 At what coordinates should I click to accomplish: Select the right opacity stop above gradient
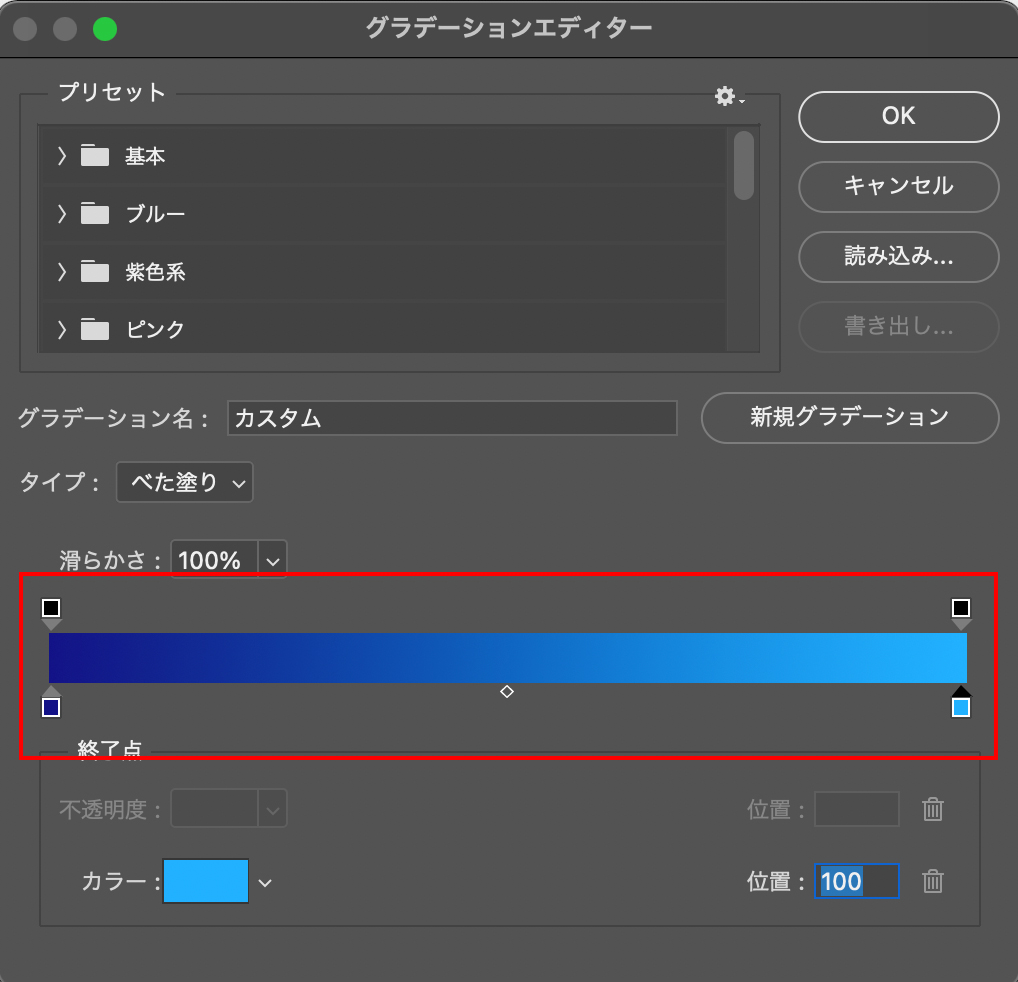click(x=961, y=608)
